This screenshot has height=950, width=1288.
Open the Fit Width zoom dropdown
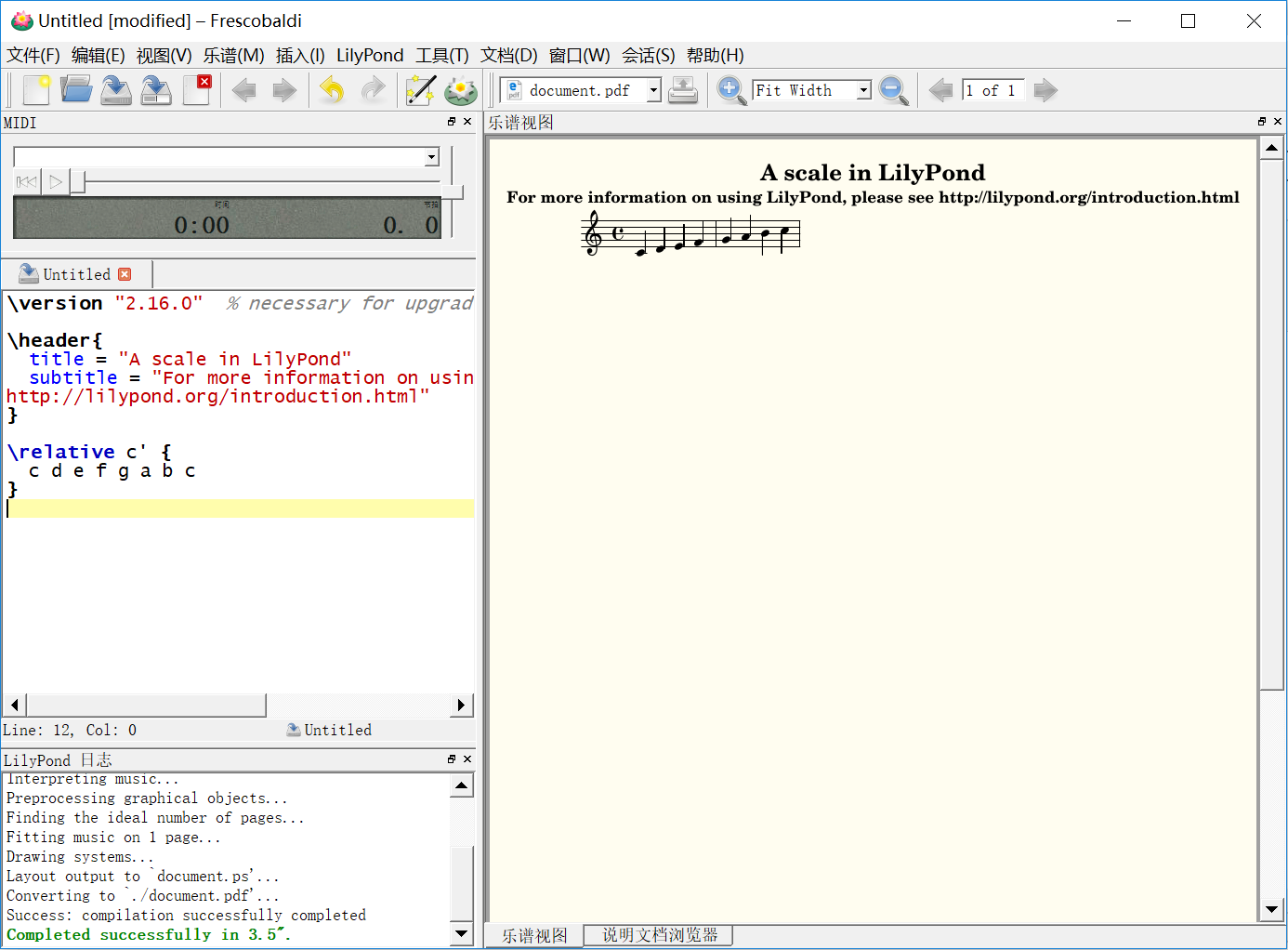click(x=864, y=90)
